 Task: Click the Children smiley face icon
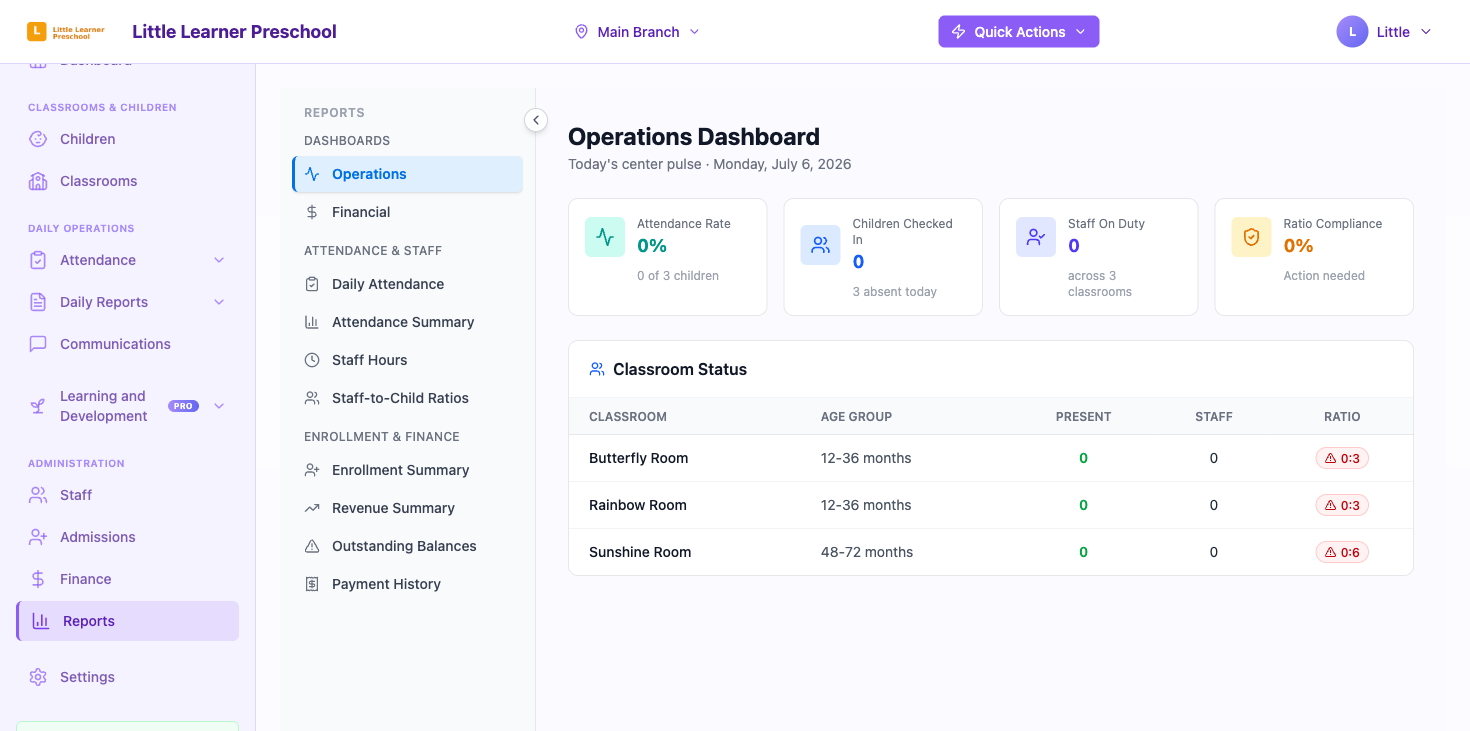pos(38,139)
